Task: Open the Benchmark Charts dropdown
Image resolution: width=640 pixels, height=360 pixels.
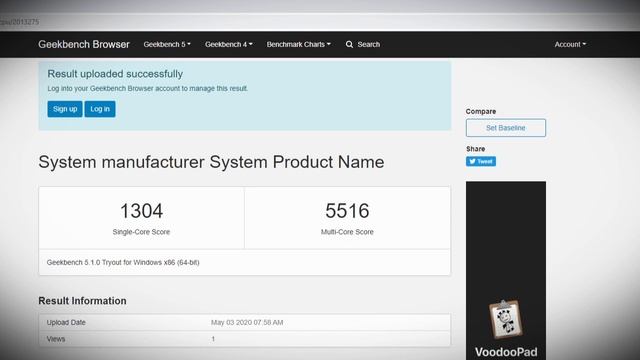Action: click(x=299, y=44)
